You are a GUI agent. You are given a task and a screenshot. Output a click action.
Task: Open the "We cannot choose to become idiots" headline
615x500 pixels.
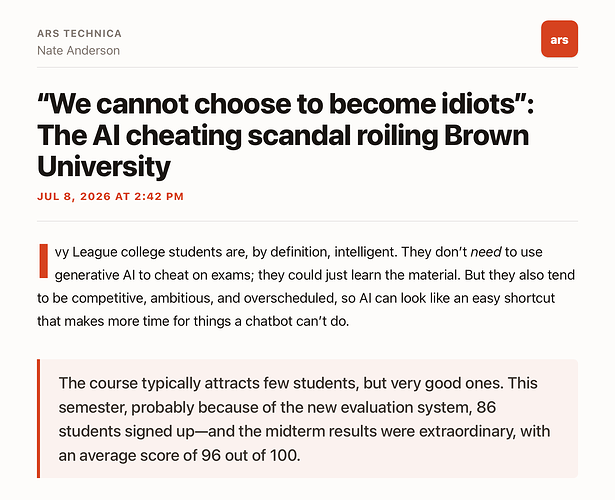coord(286,135)
